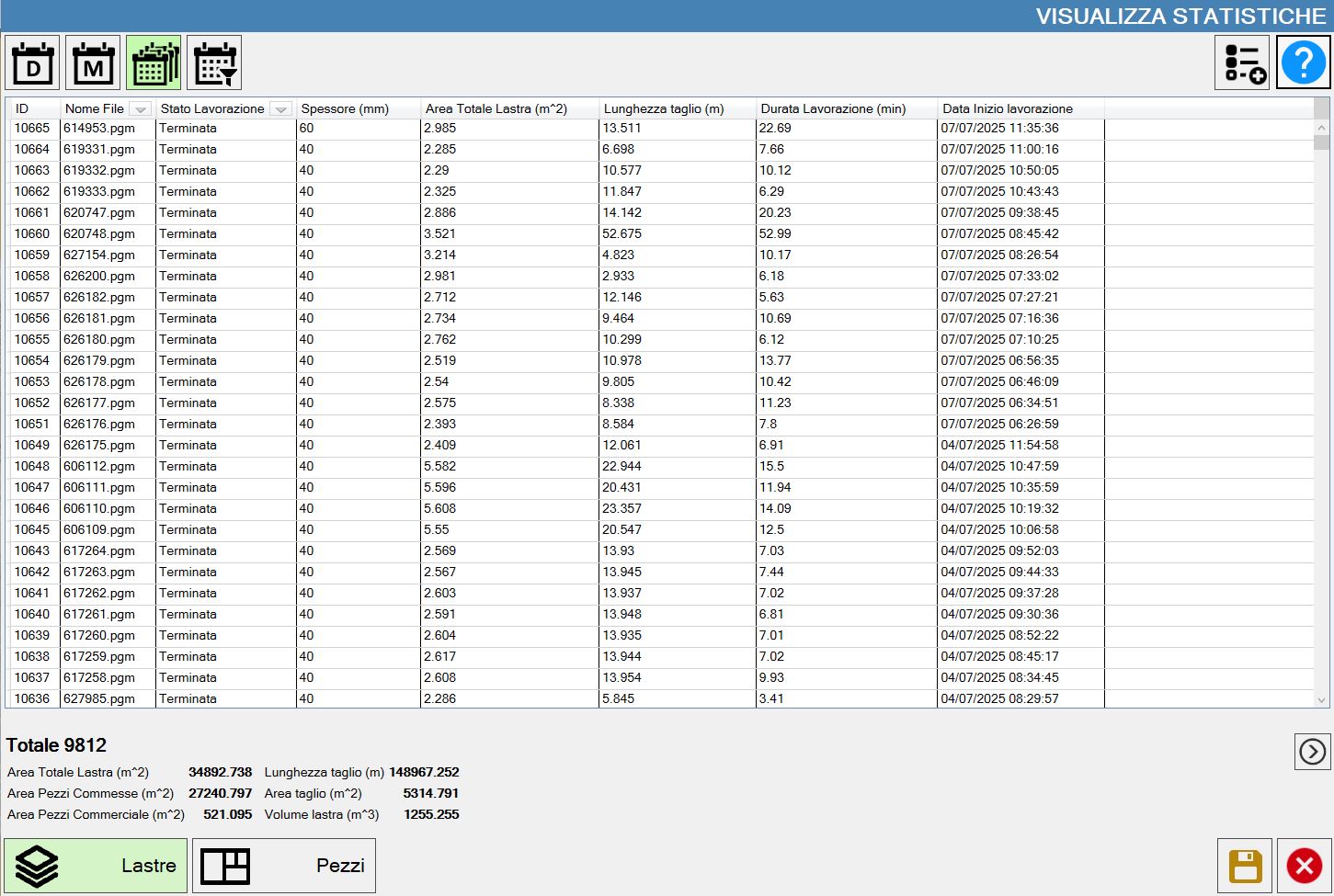Expand the Stato Lavorazione column filter dropdown
Viewport: 1334px width, 896px height.
(281, 108)
